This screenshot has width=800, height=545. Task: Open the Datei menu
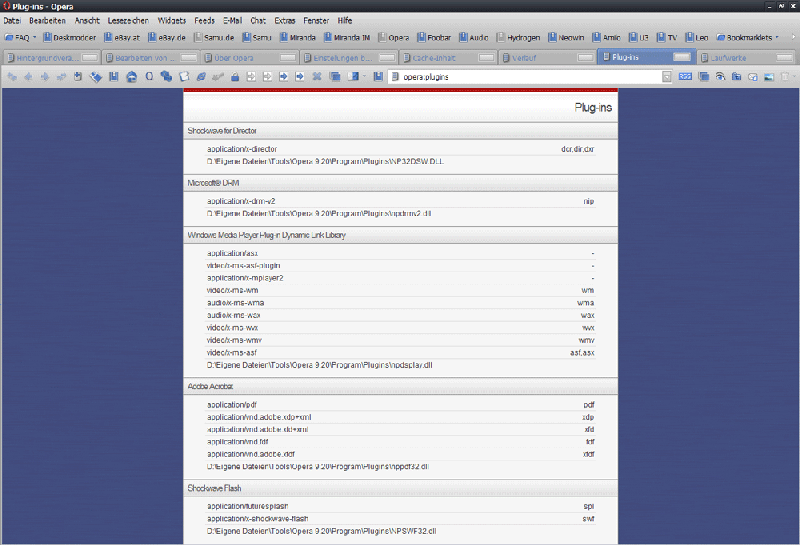coord(12,20)
